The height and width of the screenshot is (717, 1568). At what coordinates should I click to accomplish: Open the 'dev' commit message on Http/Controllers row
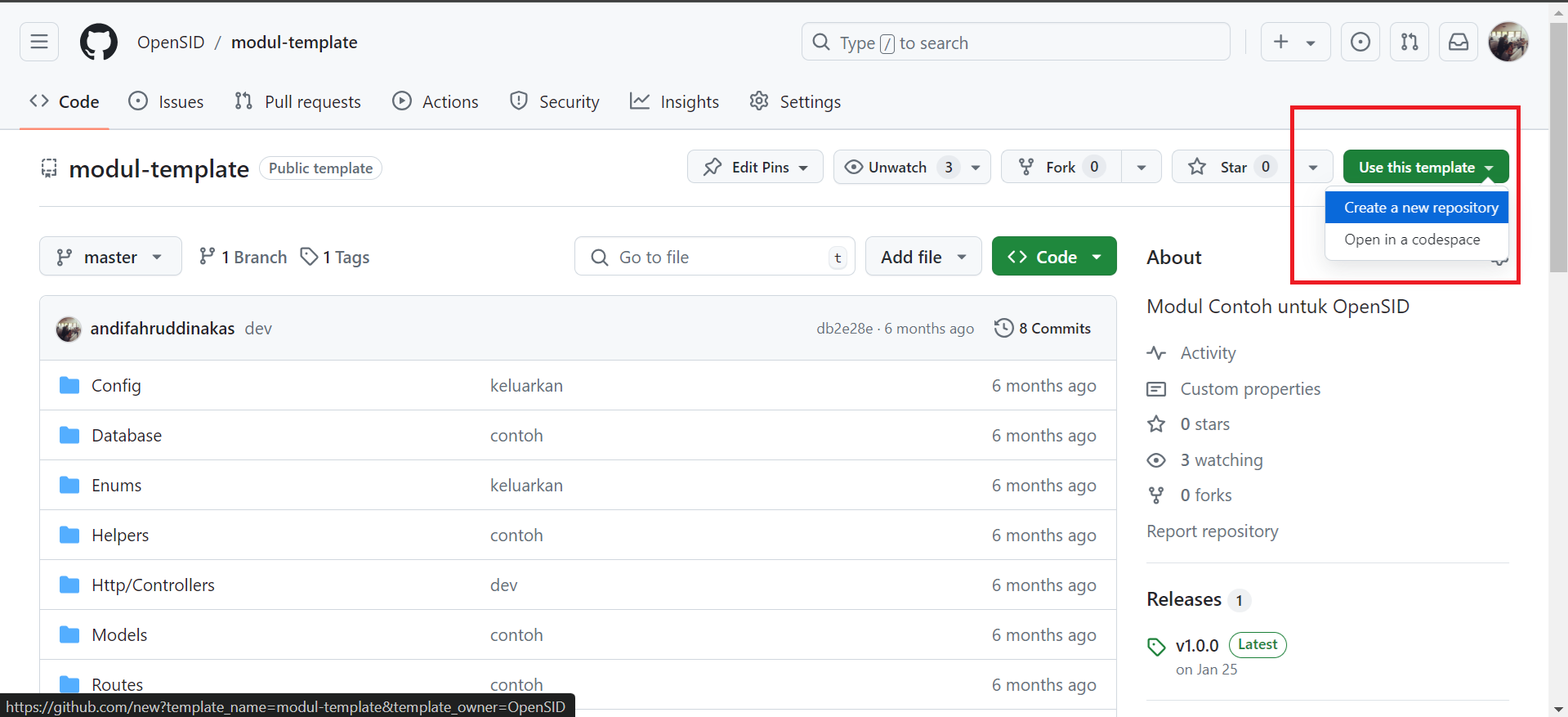pyautogui.click(x=503, y=585)
